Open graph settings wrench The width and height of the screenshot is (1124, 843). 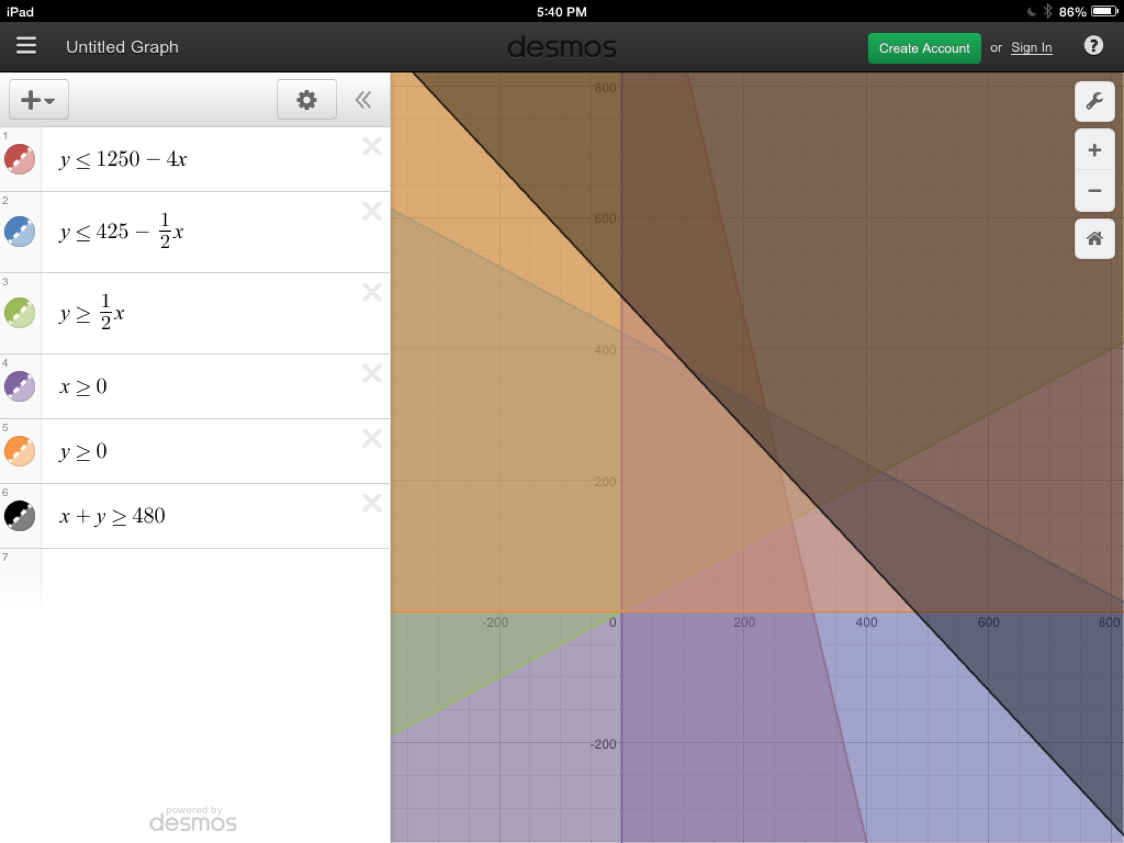[1094, 101]
